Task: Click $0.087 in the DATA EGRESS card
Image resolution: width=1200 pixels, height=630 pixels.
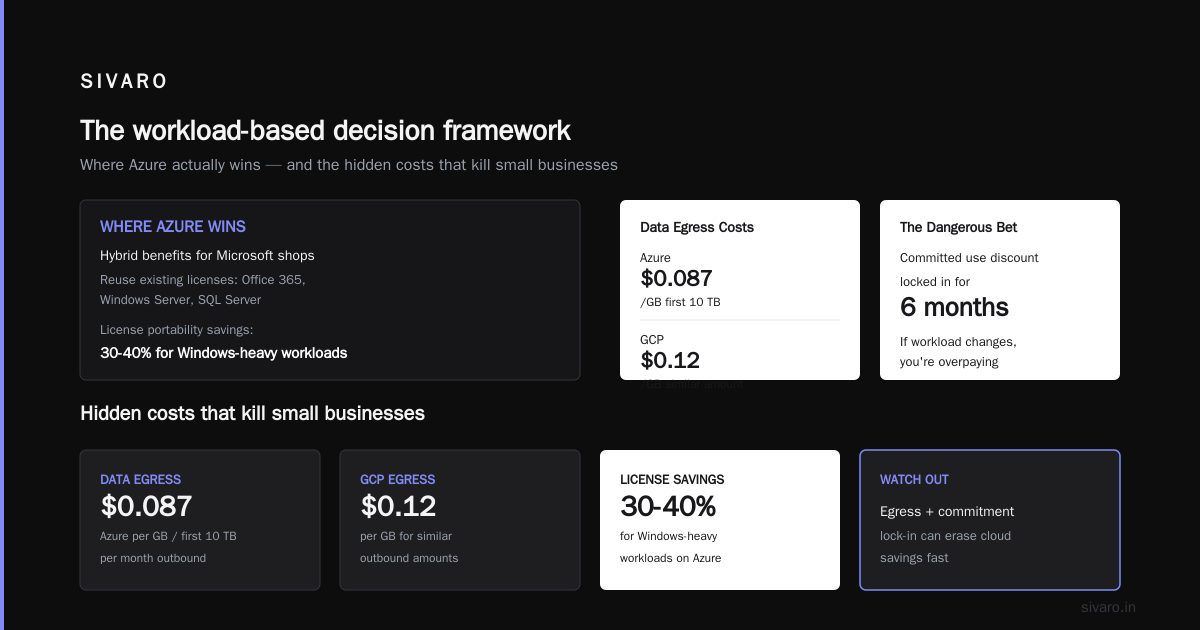Action: [146, 506]
